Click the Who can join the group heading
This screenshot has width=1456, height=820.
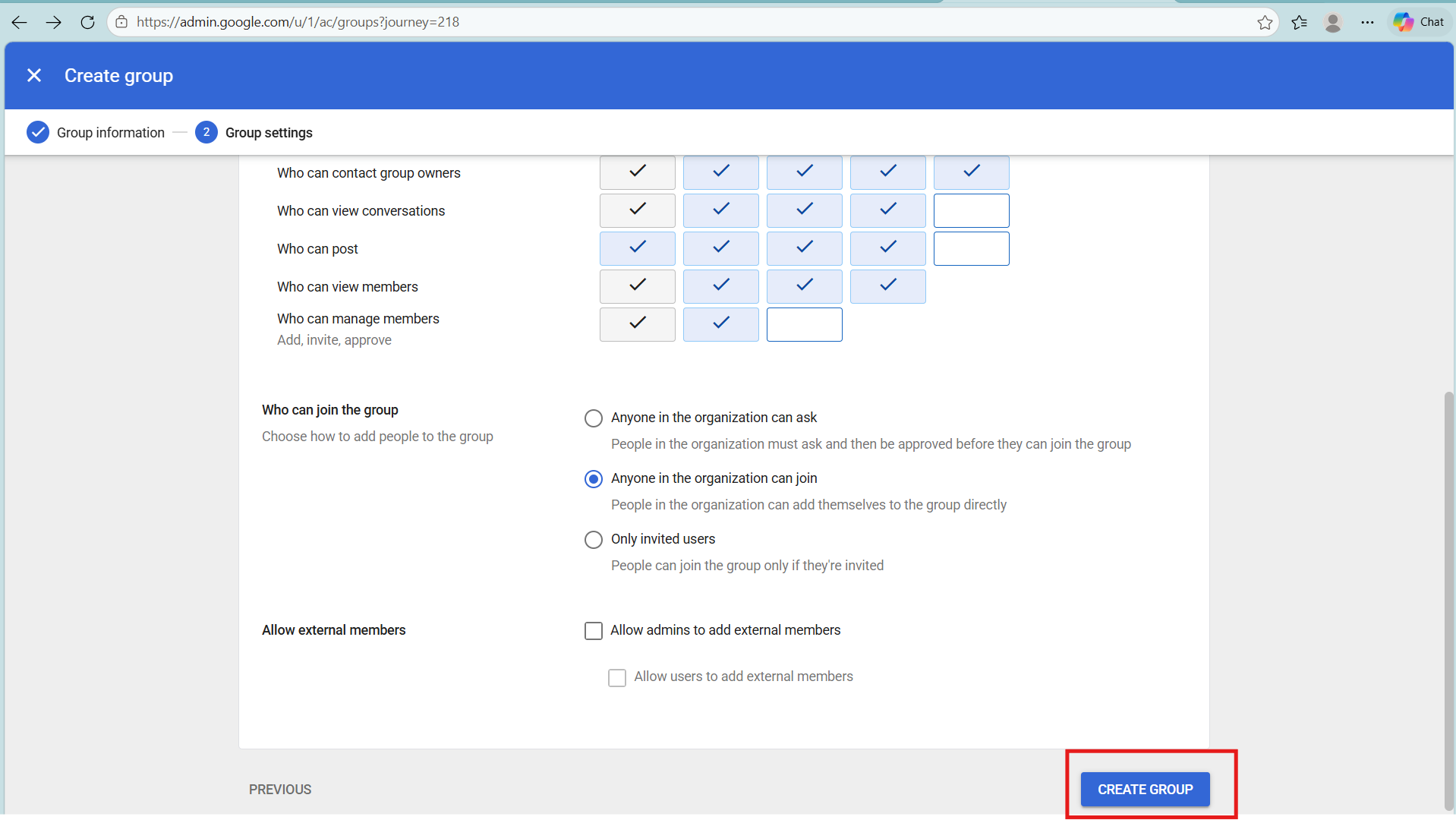coord(330,410)
